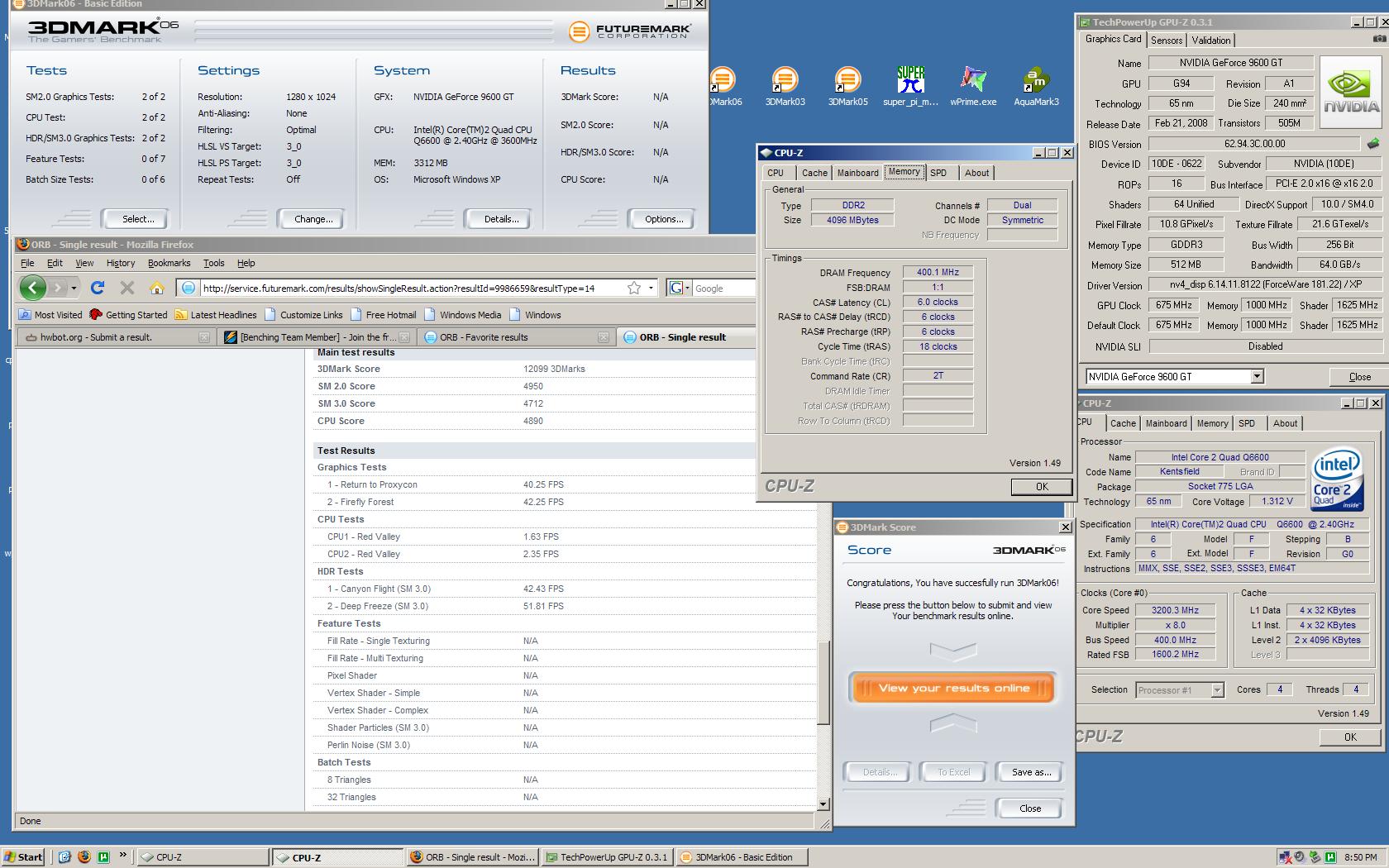Image resolution: width=1389 pixels, height=868 pixels.
Task: Switch to GPU-Z taskbar button
Action: click(607, 857)
